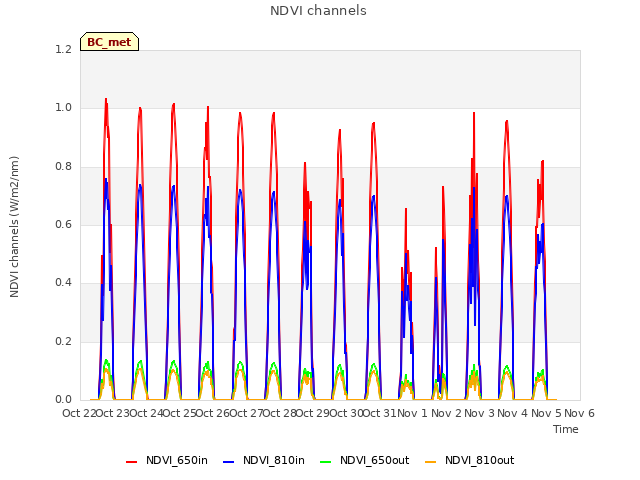This screenshot has width=640, height=480.
Task: Click the Nov 6 x-axis tick label
Action: pyautogui.click(x=580, y=413)
